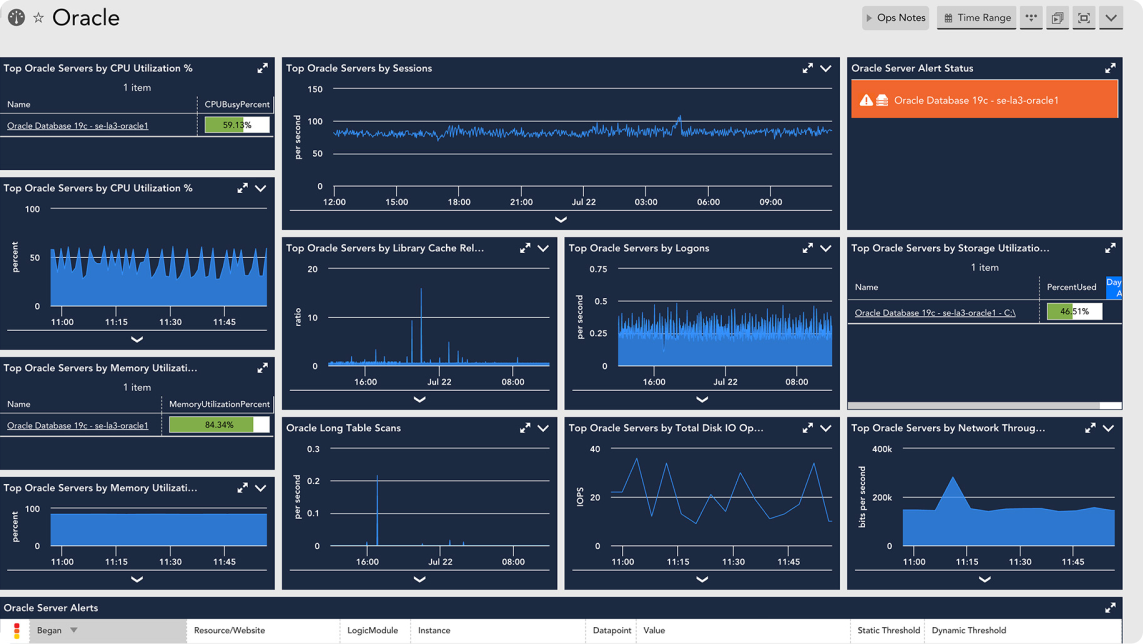Image resolution: width=1143 pixels, height=644 pixels.
Task: Toggle the Ops Notes button
Action: click(895, 18)
